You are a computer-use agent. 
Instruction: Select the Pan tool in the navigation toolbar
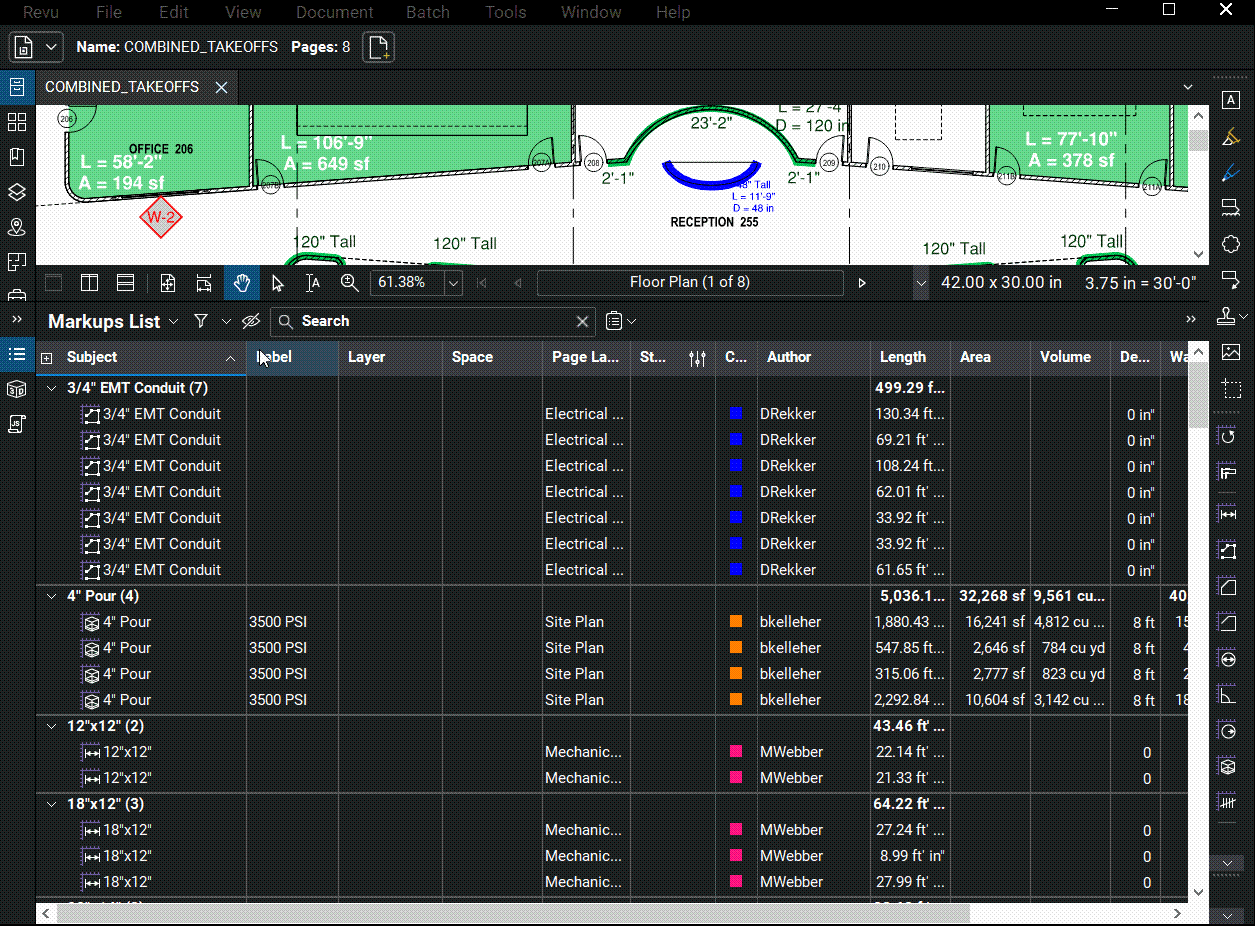(x=241, y=283)
